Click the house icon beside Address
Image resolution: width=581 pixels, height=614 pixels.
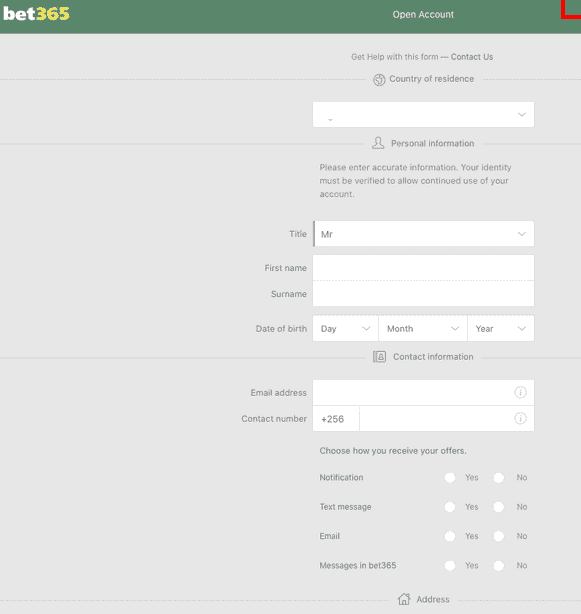[404, 599]
